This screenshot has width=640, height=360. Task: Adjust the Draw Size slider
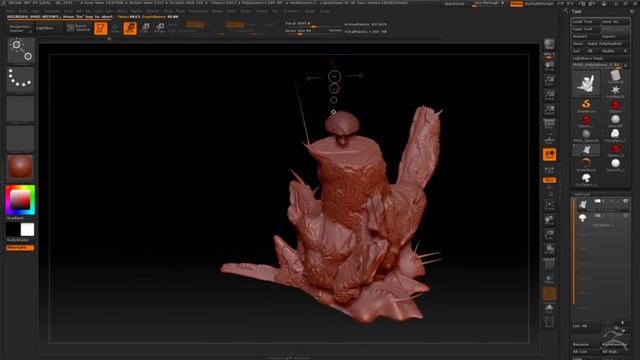click(x=307, y=31)
